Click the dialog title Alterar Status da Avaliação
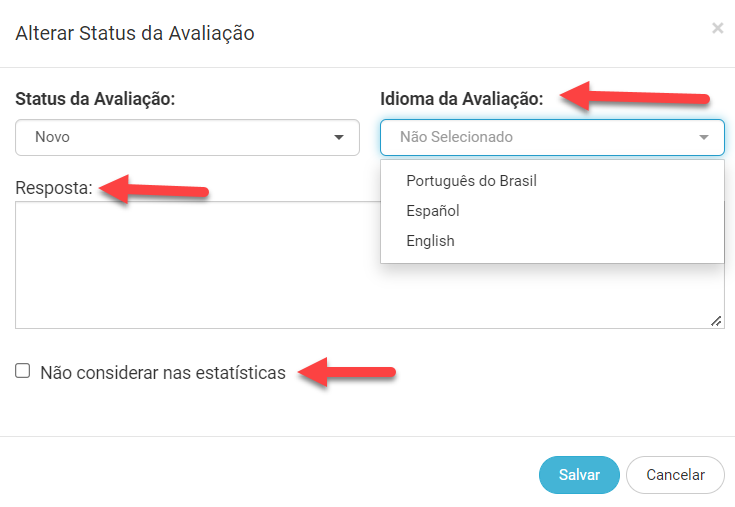Viewport: 735px width, 507px height. tap(135, 33)
